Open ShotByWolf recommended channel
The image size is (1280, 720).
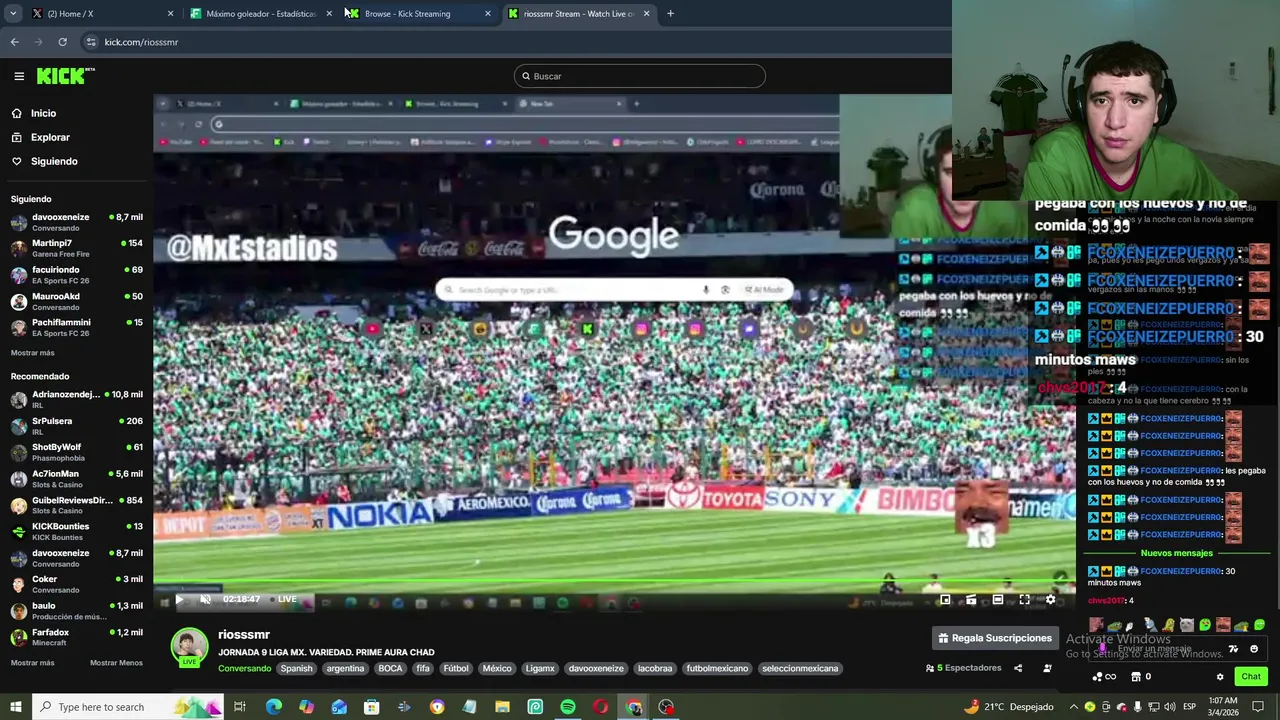point(77,452)
